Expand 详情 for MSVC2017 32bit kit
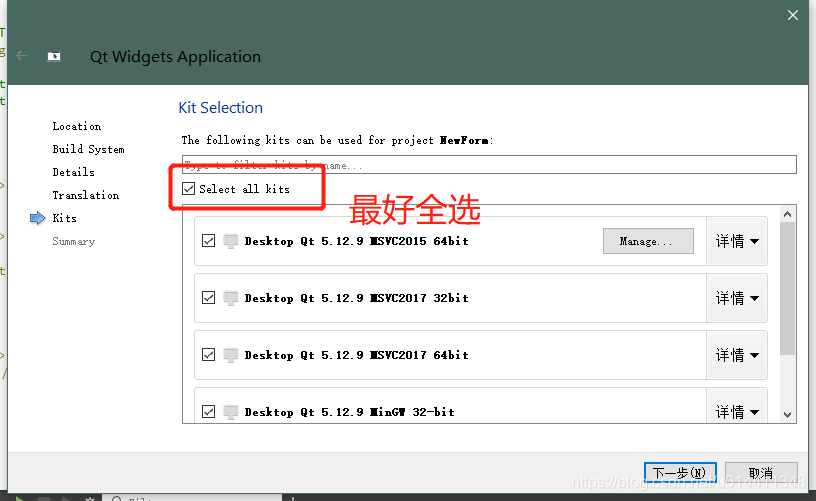Image resolution: width=816 pixels, height=501 pixels. (737, 298)
